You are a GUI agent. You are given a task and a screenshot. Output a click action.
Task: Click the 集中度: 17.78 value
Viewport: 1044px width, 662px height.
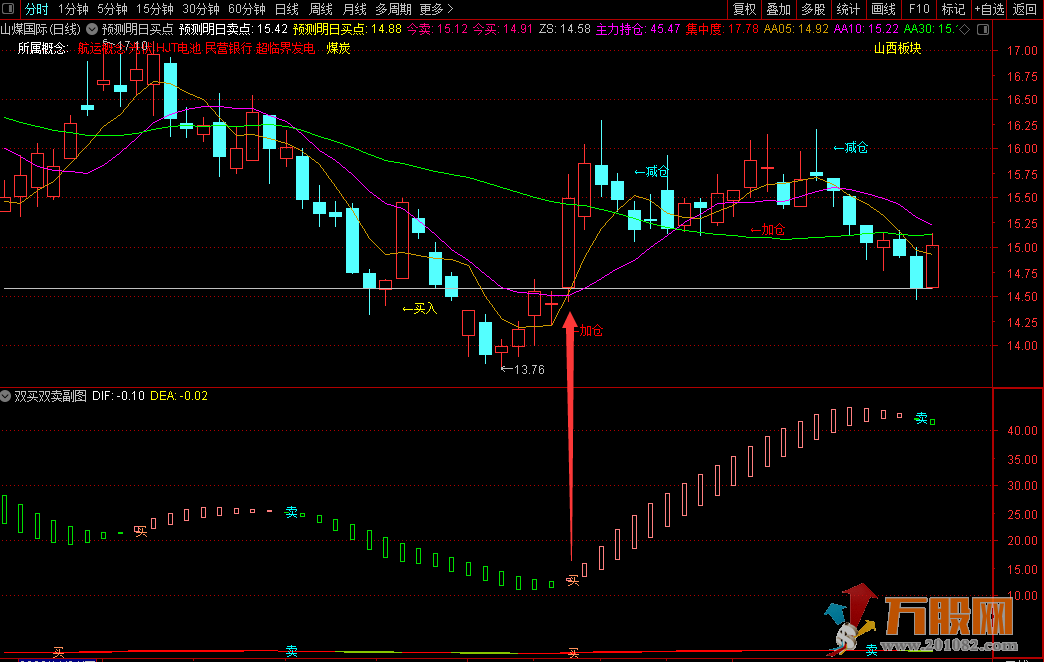point(722,29)
